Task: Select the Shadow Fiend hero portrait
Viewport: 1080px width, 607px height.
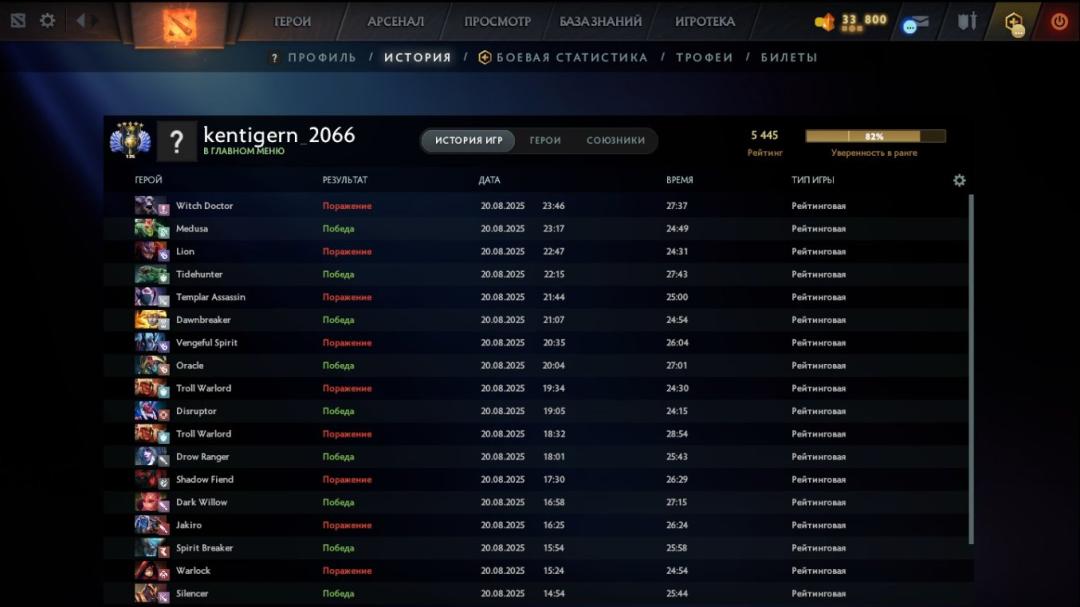Action: 152,479
